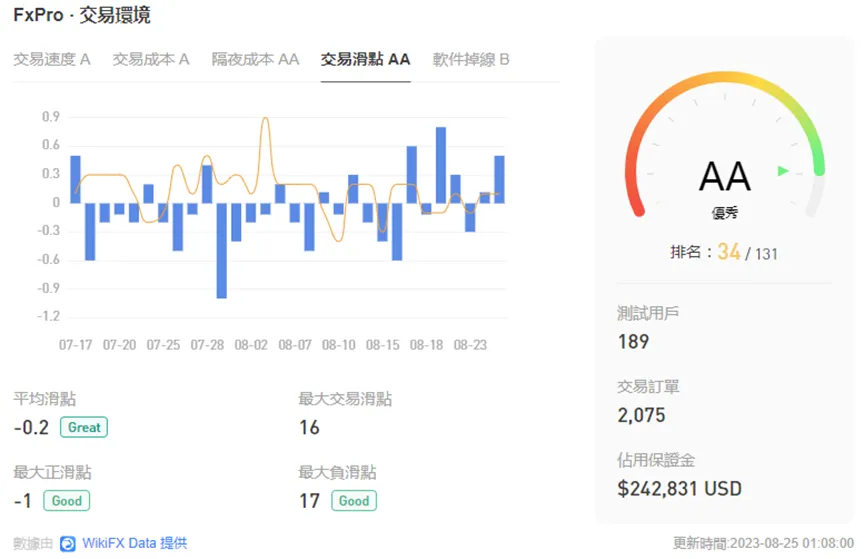
Task: Click the 0.9 y-axis label
Action: [x=51, y=116]
